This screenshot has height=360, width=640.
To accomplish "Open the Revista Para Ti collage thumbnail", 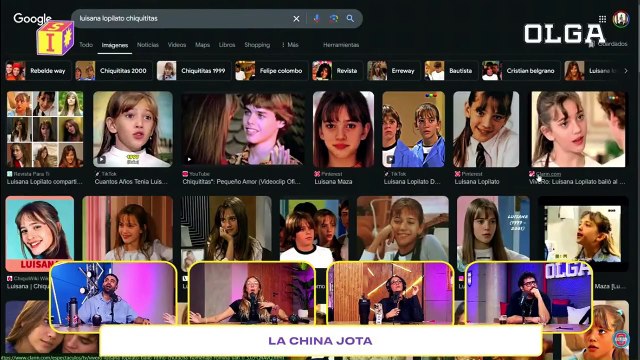I will point(45,129).
